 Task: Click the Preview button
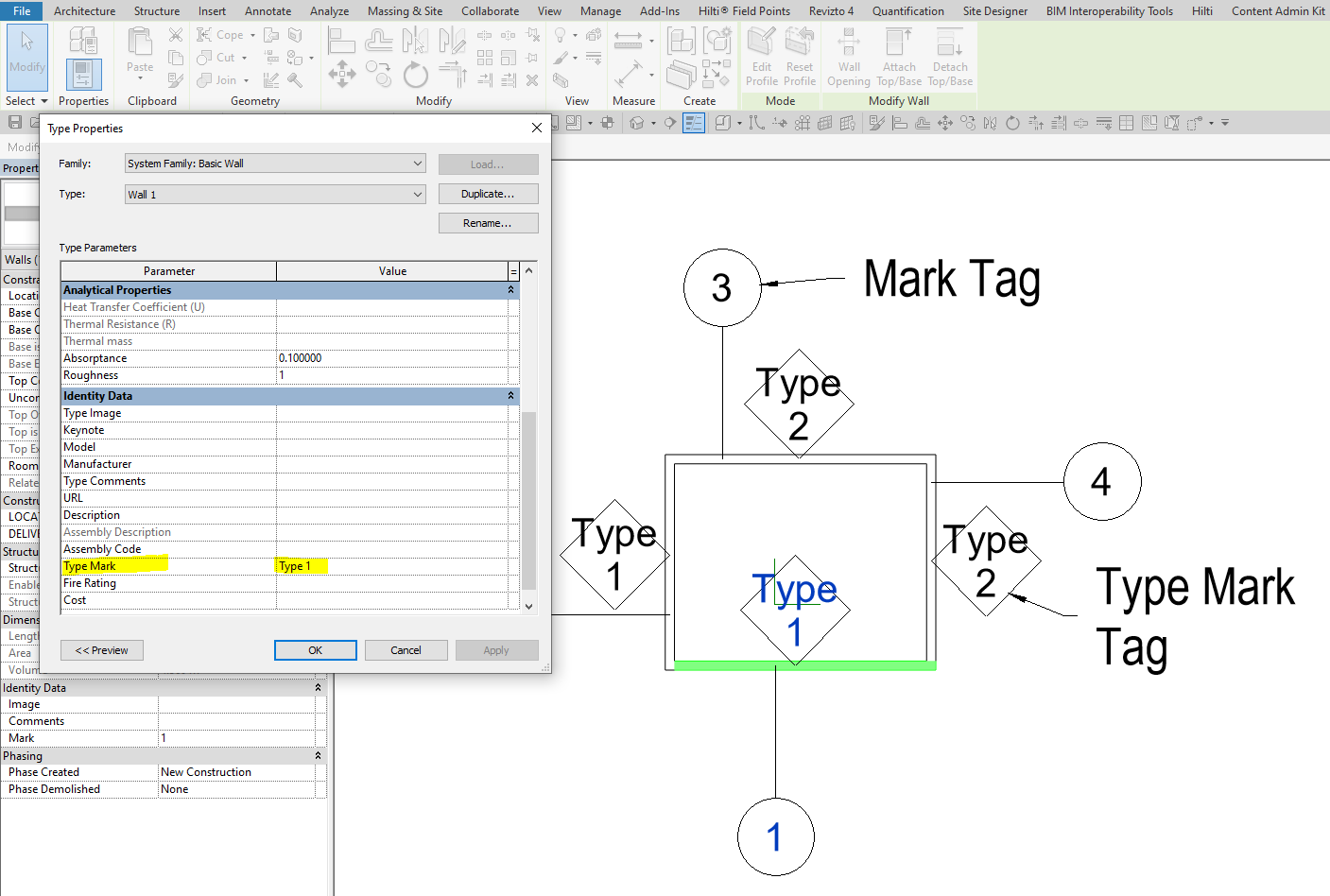tap(101, 649)
